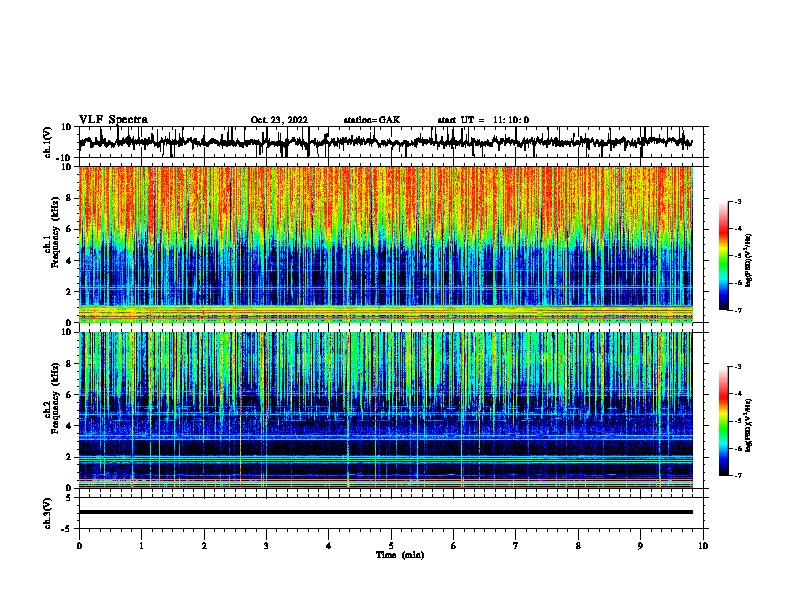792x612 pixels.
Task: Click the 'Time (min)' axis label
Action: [x=400, y=555]
